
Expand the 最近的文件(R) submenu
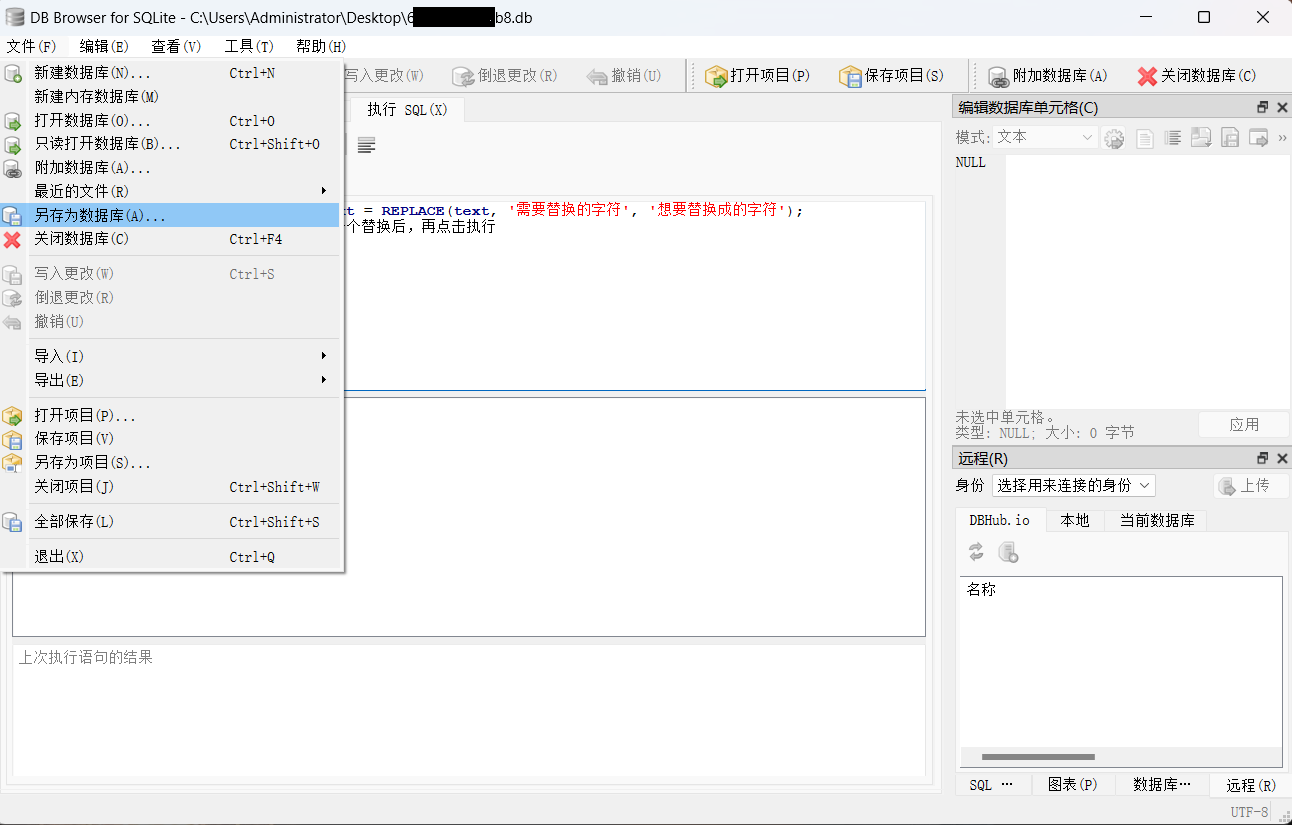[186, 191]
